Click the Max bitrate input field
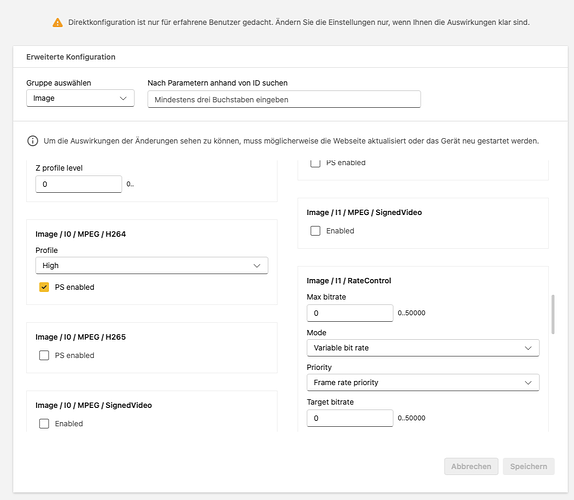 [350, 313]
